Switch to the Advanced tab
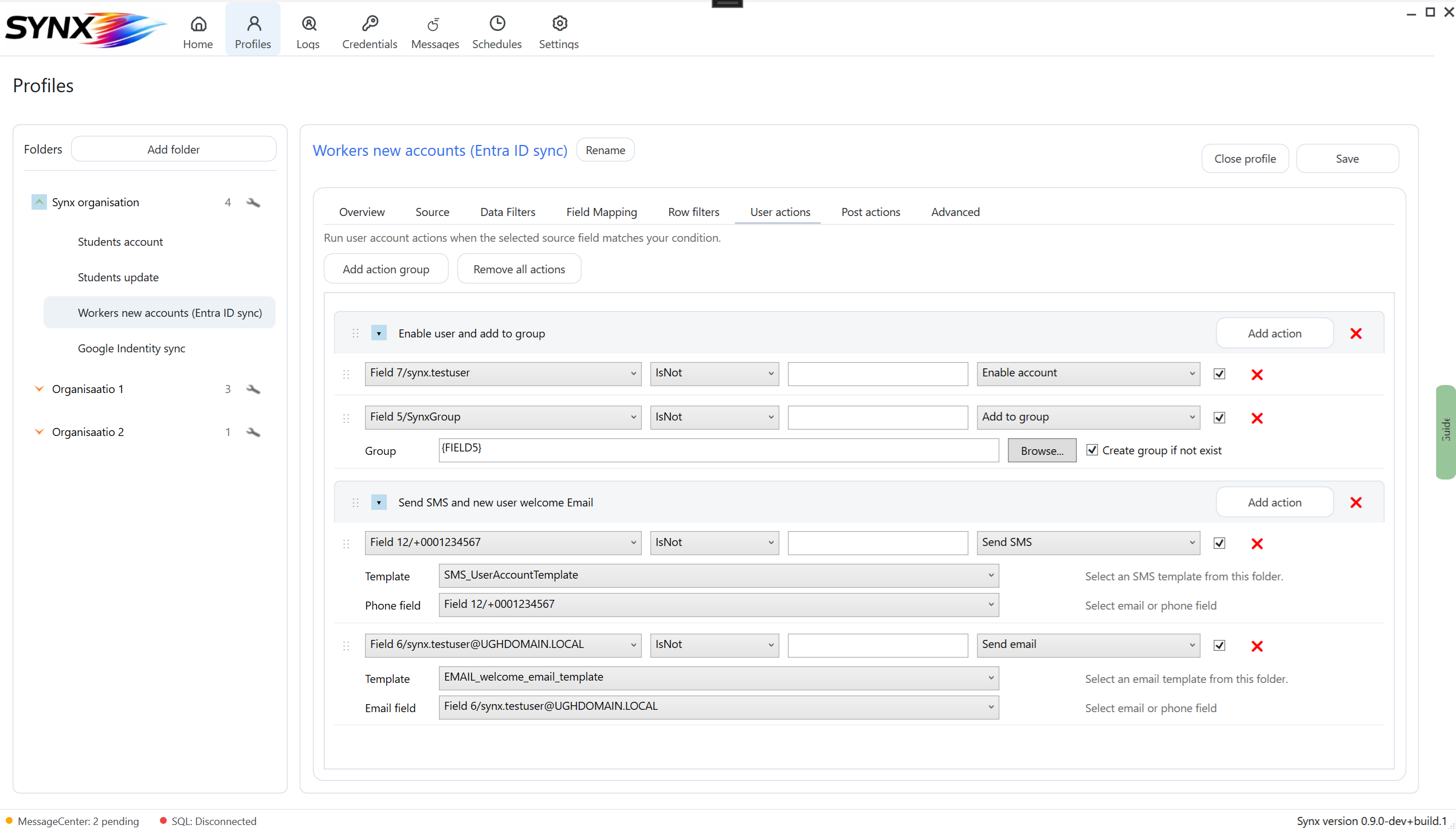Viewport: 1456px width, 829px height. click(x=956, y=212)
